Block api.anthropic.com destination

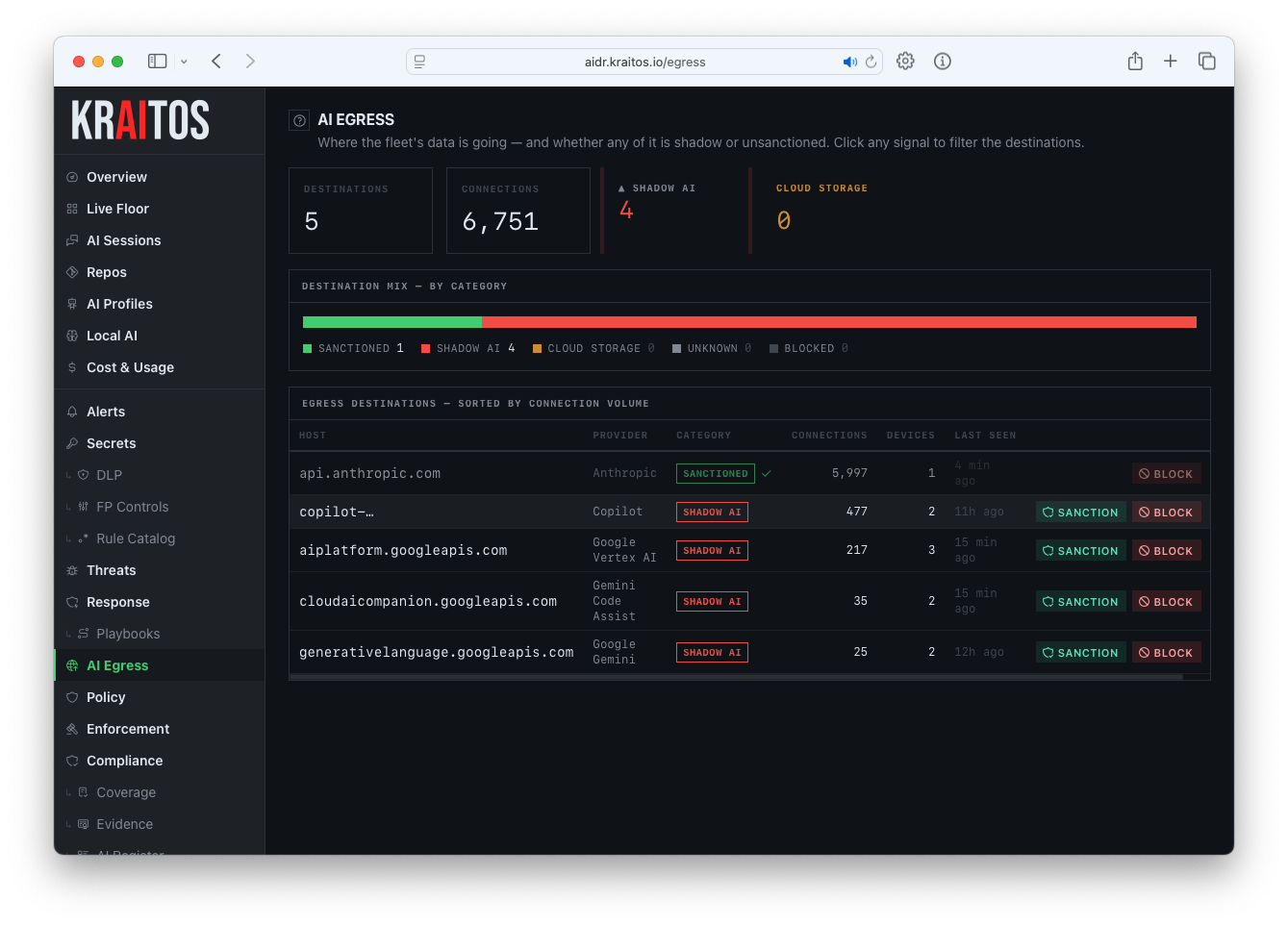pos(1166,474)
